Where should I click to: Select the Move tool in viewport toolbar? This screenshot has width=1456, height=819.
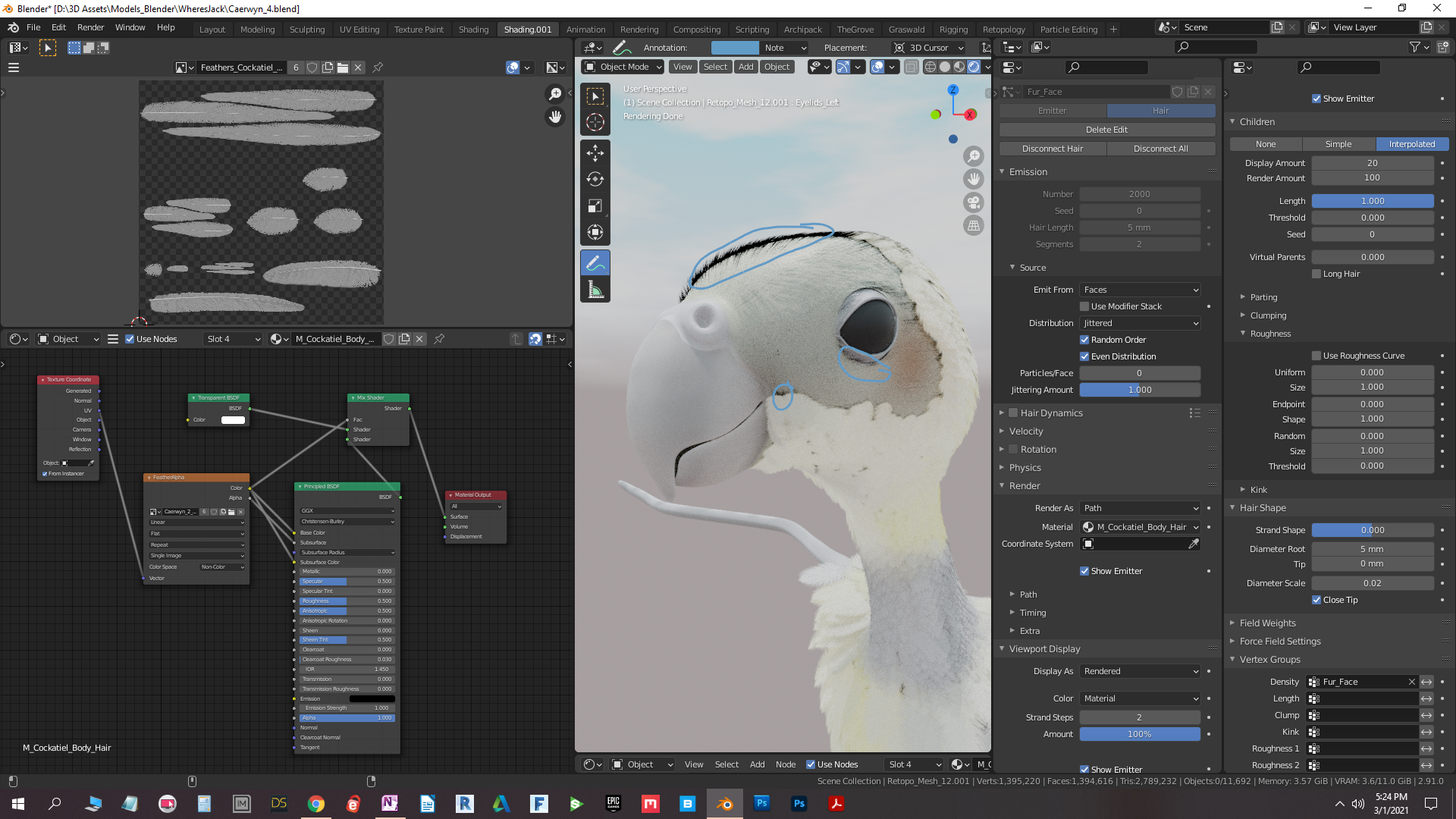click(595, 152)
